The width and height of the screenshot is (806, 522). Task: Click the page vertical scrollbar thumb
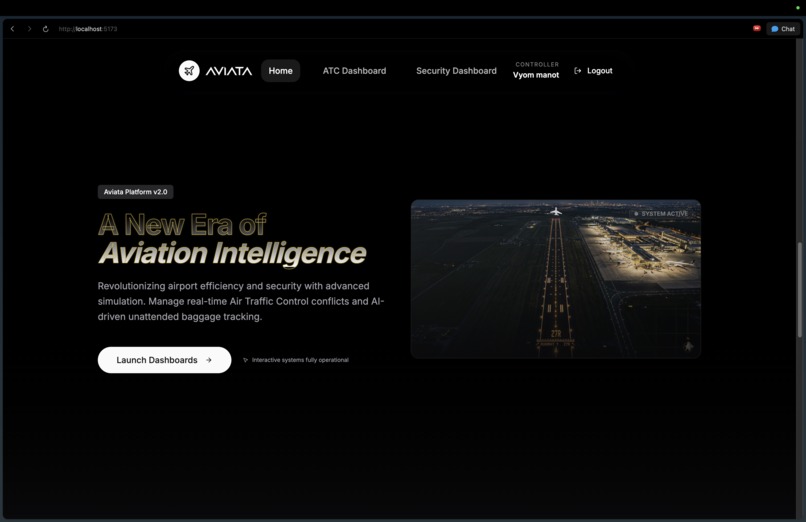pyautogui.click(x=800, y=289)
